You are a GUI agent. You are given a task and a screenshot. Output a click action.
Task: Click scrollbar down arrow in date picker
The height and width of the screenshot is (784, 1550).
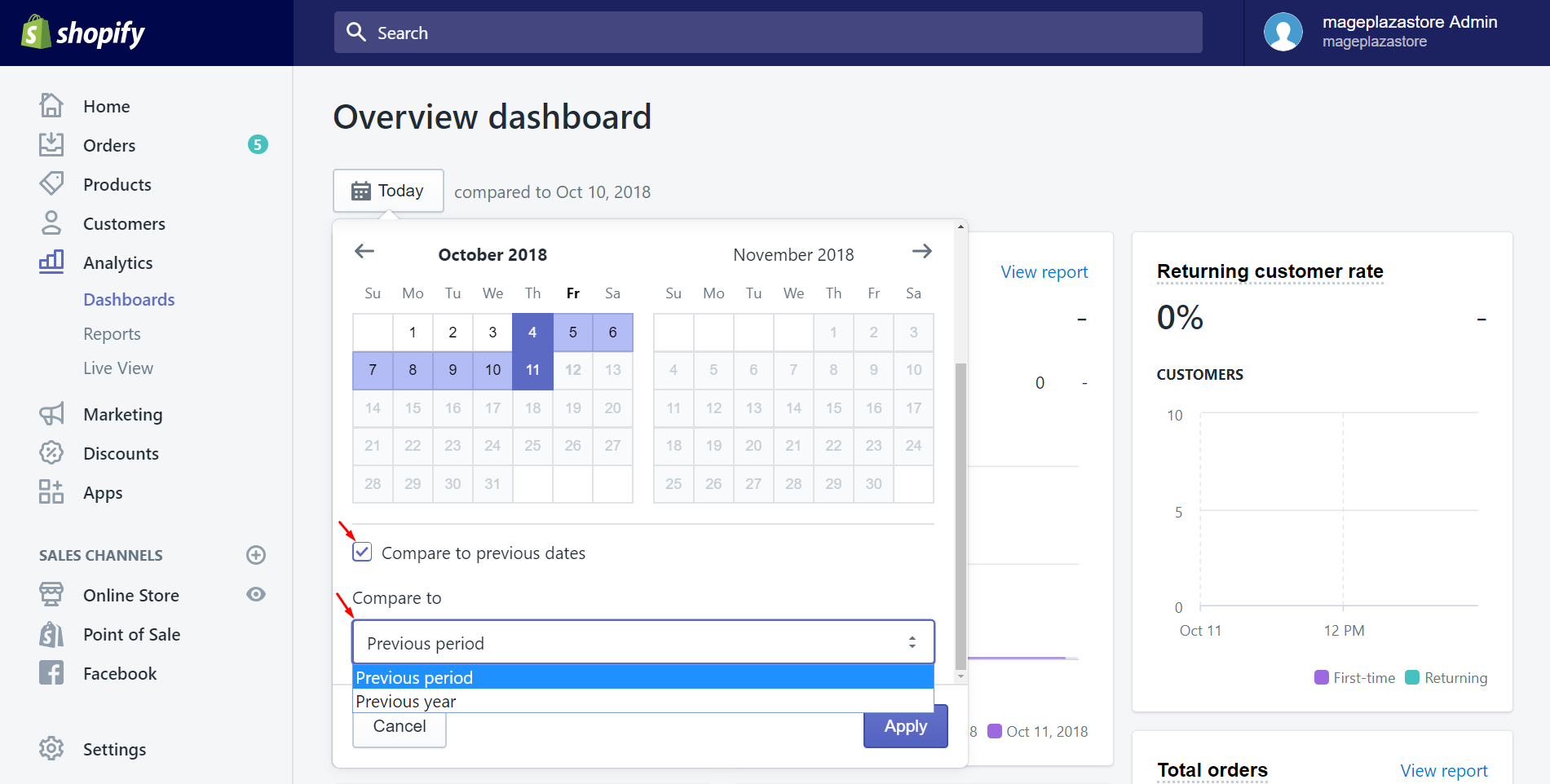[x=960, y=676]
